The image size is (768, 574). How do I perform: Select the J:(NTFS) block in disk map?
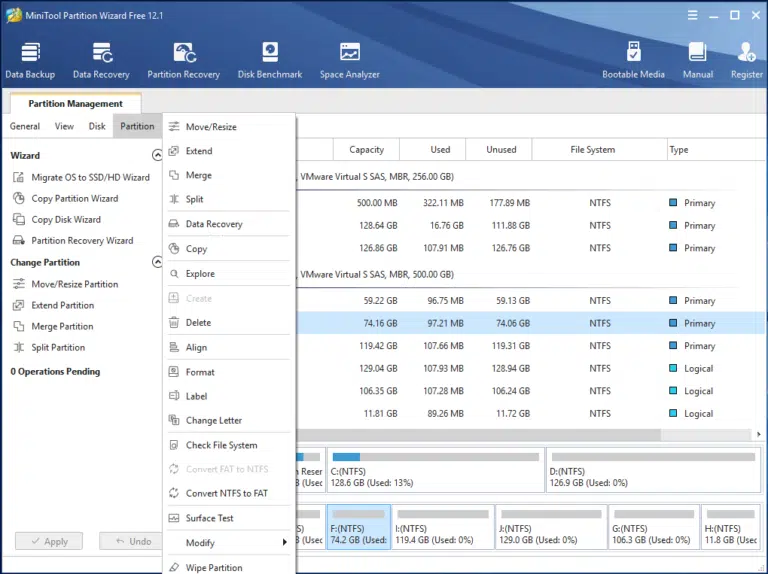[551, 527]
